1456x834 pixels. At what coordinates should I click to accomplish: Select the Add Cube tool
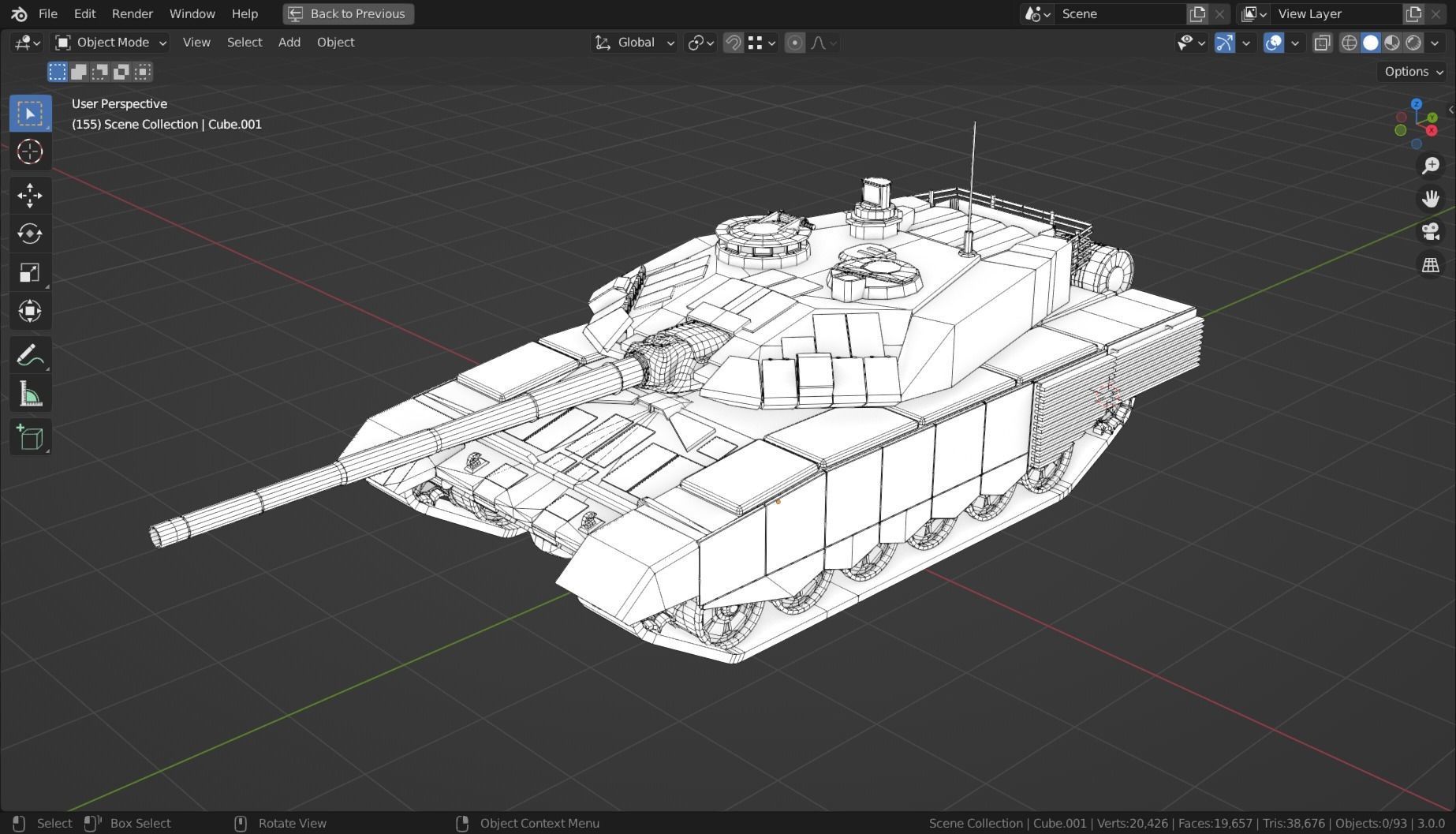30,437
